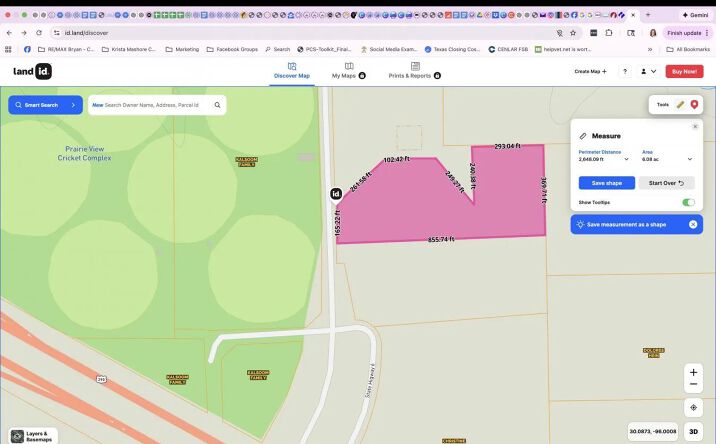Open the Texas Closing Cos bookmark
716x444 pixels.
pyautogui.click(x=452, y=49)
